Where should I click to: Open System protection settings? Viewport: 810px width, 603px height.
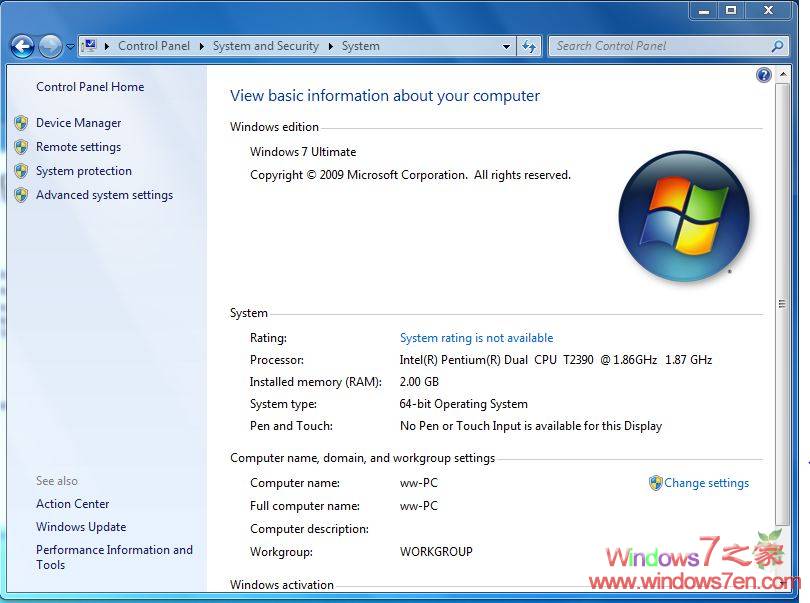tap(83, 170)
